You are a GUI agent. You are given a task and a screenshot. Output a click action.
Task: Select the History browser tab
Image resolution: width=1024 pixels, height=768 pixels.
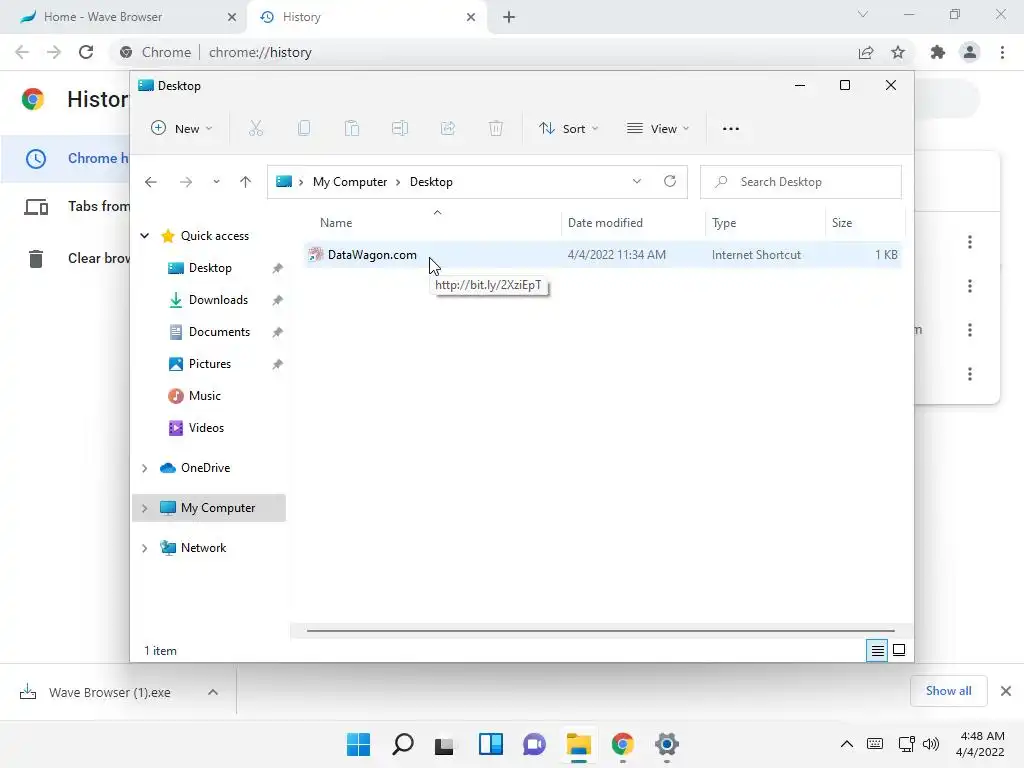(366, 17)
